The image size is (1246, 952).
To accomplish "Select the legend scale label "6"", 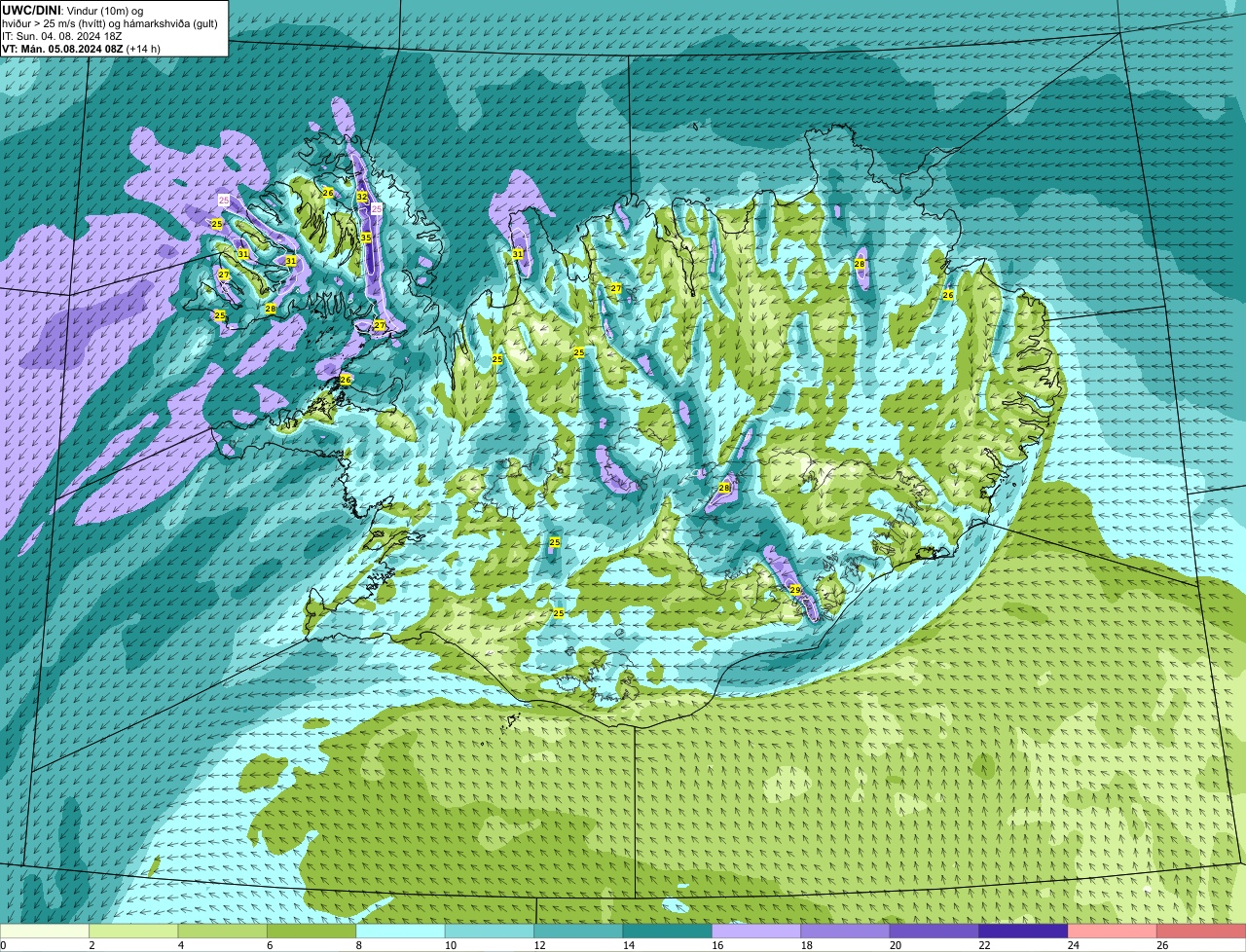I will click(270, 944).
